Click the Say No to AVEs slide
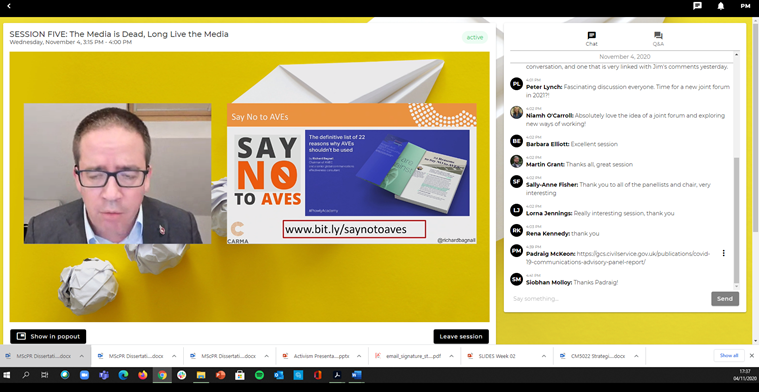Viewport: 759px width, 392px height. (x=352, y=173)
